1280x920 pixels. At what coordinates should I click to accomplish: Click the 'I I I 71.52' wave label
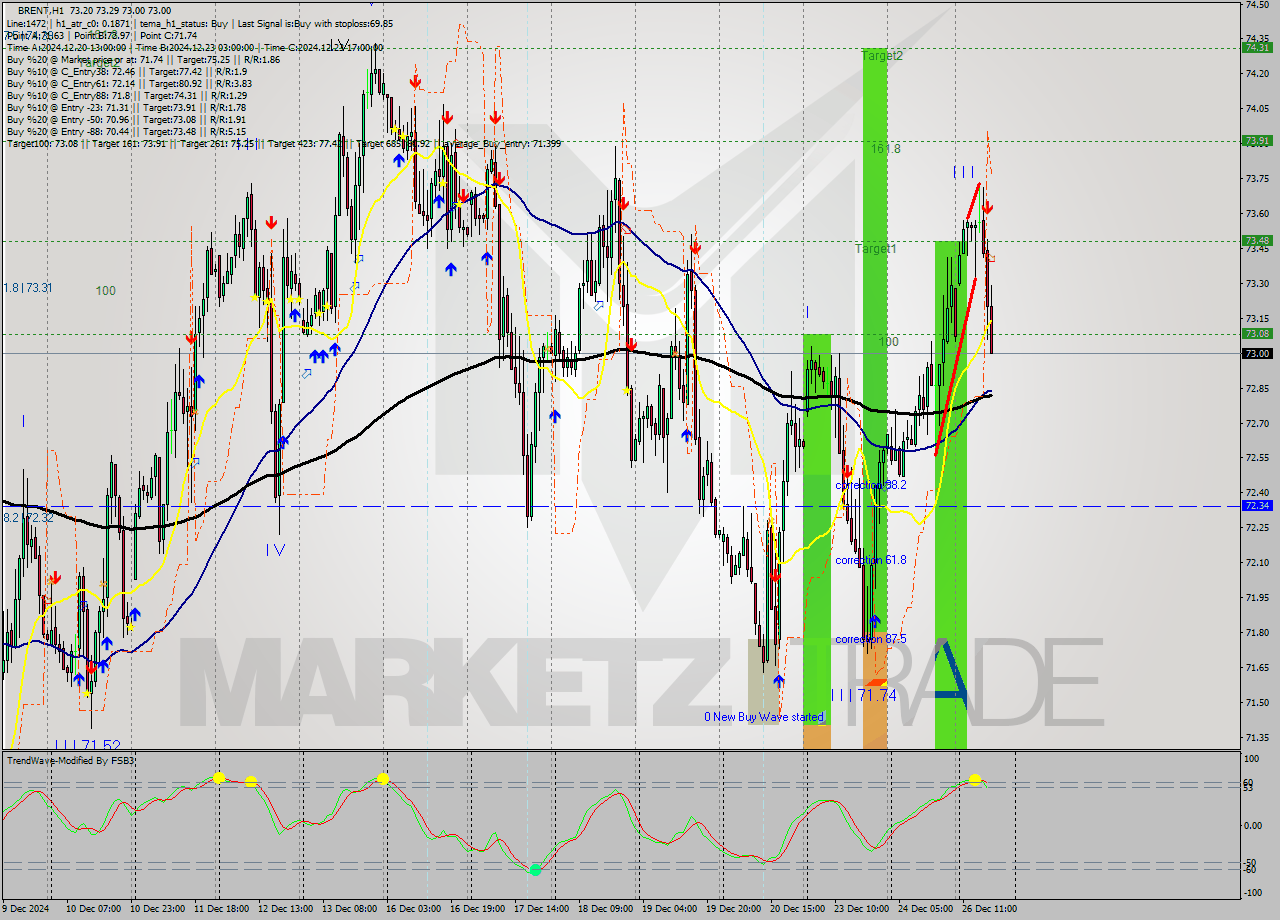[88, 746]
